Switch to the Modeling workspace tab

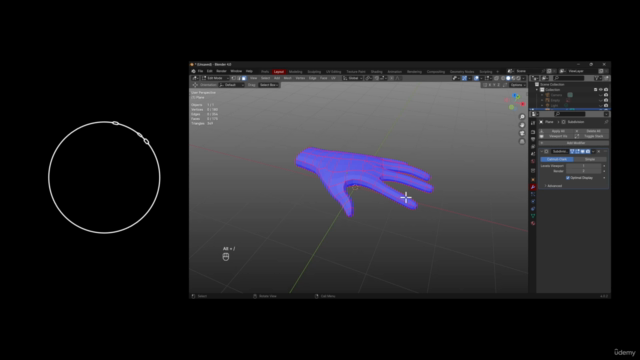click(296, 72)
